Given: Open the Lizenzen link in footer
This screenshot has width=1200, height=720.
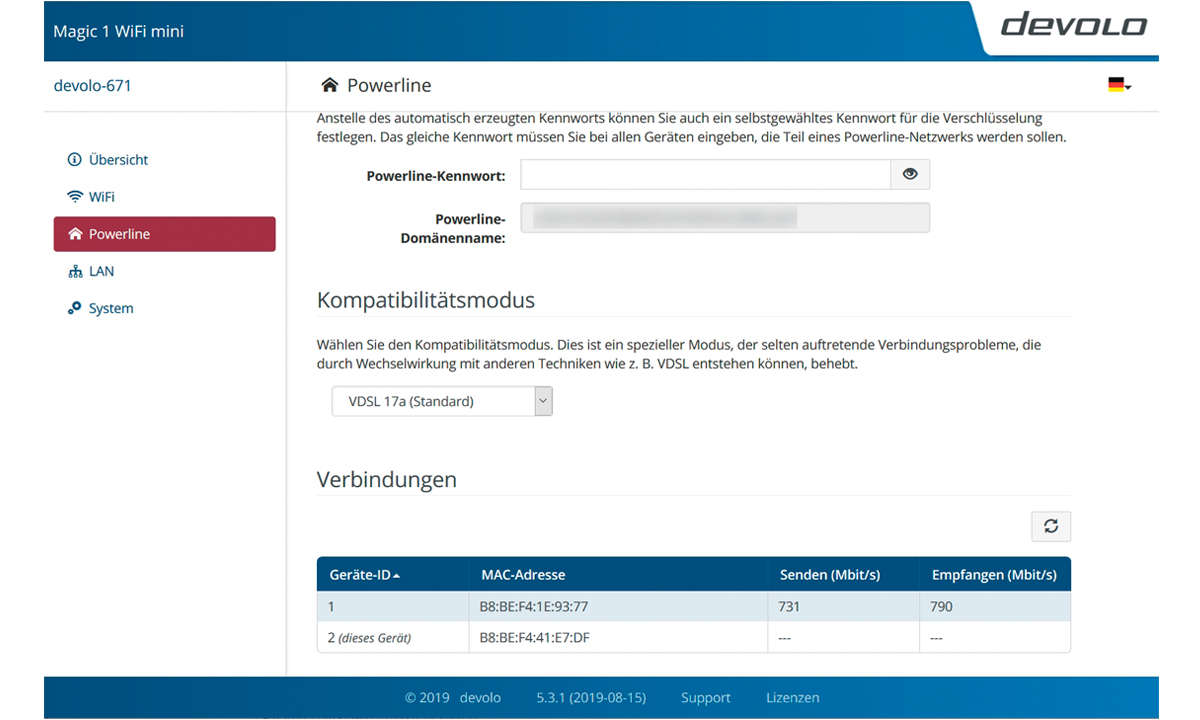Looking at the screenshot, I should pyautogui.click(x=793, y=698).
